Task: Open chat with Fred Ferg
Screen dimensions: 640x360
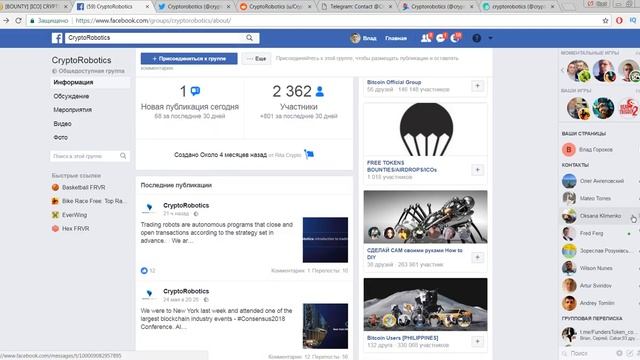Action: click(599, 233)
